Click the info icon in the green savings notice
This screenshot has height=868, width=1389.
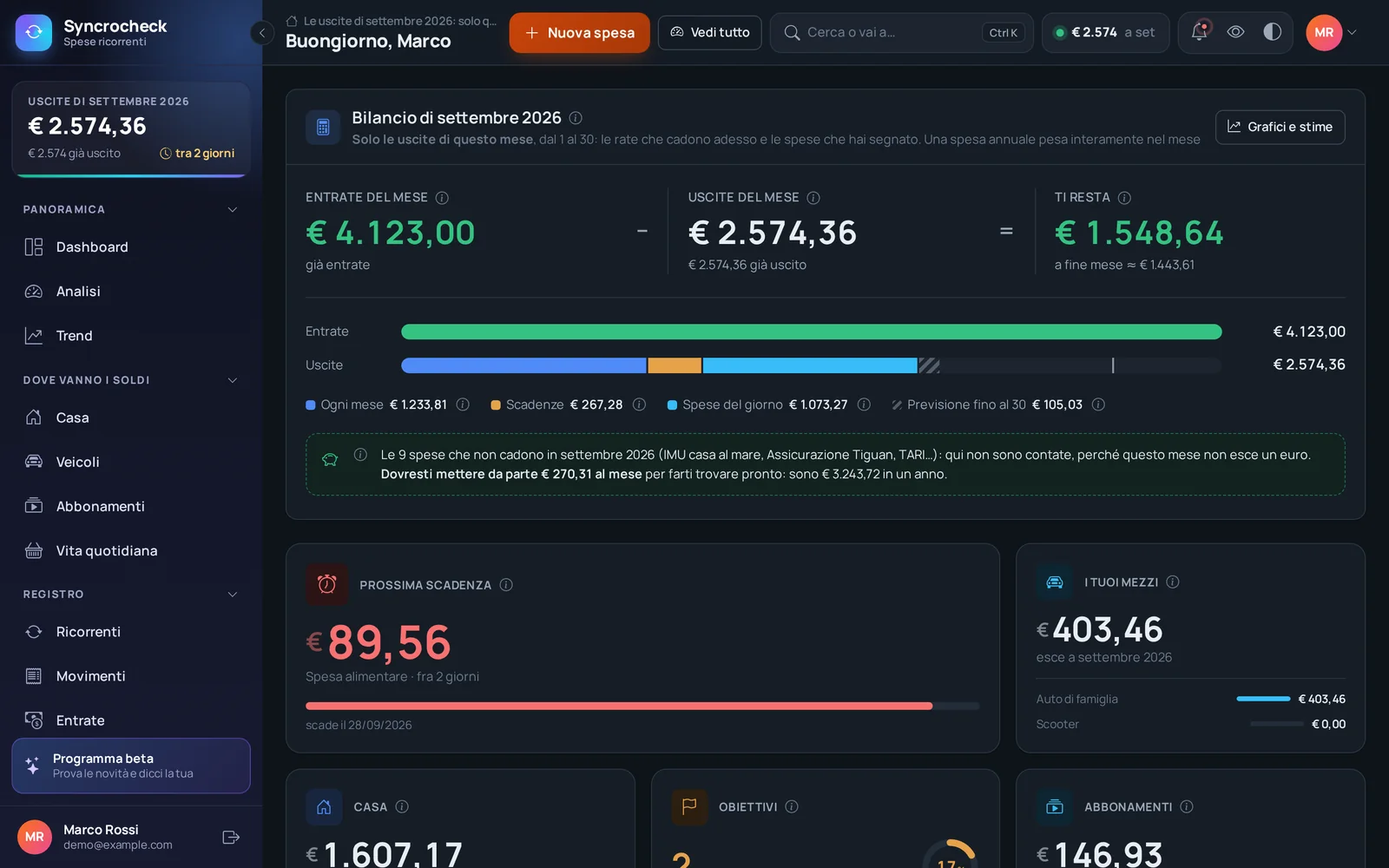(360, 455)
